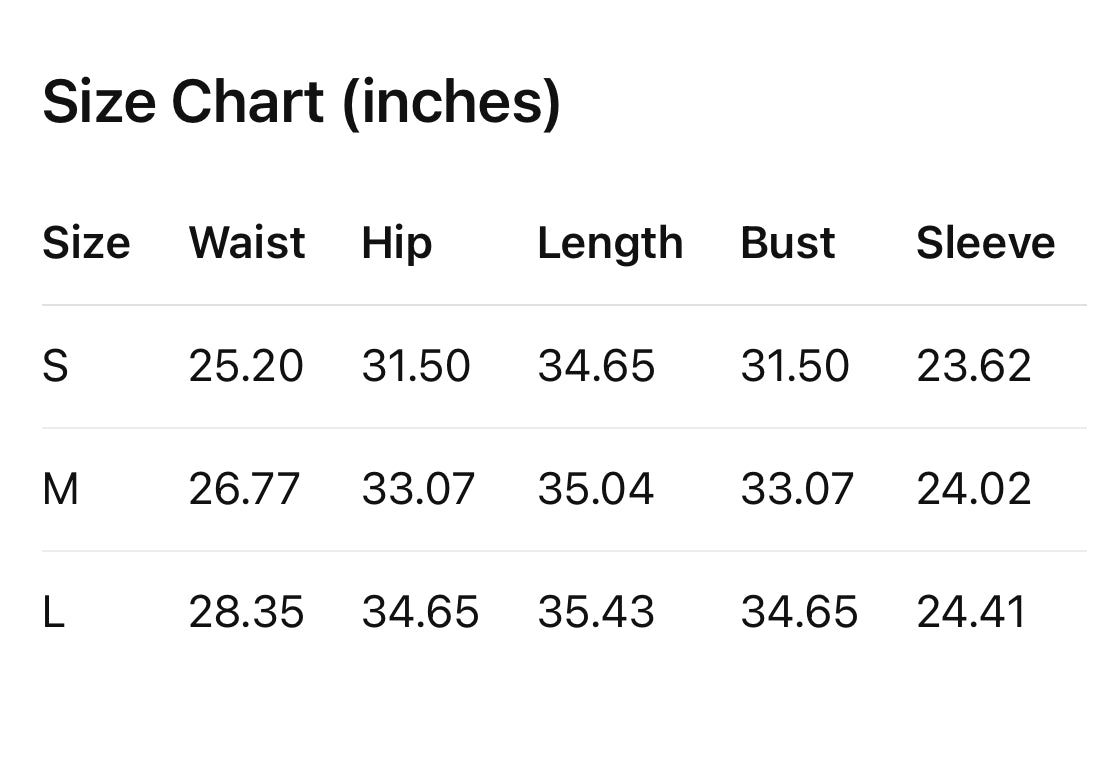Select the Hip column header
This screenshot has width=1114, height=779.
tap(396, 243)
